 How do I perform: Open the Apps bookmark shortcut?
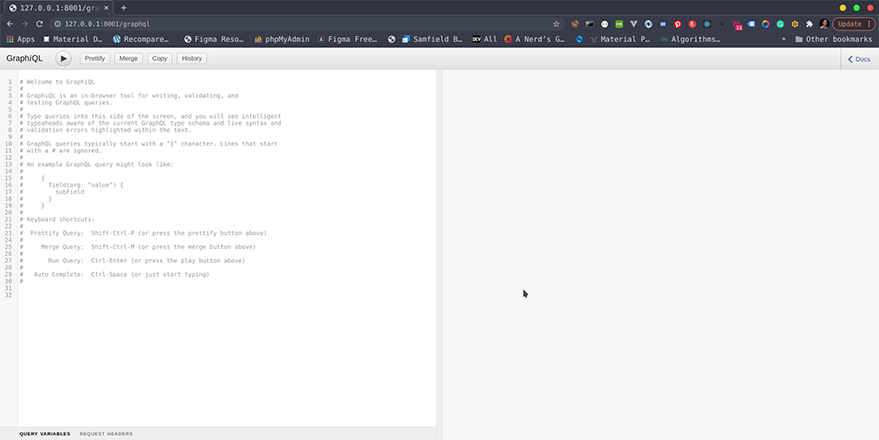(20, 39)
